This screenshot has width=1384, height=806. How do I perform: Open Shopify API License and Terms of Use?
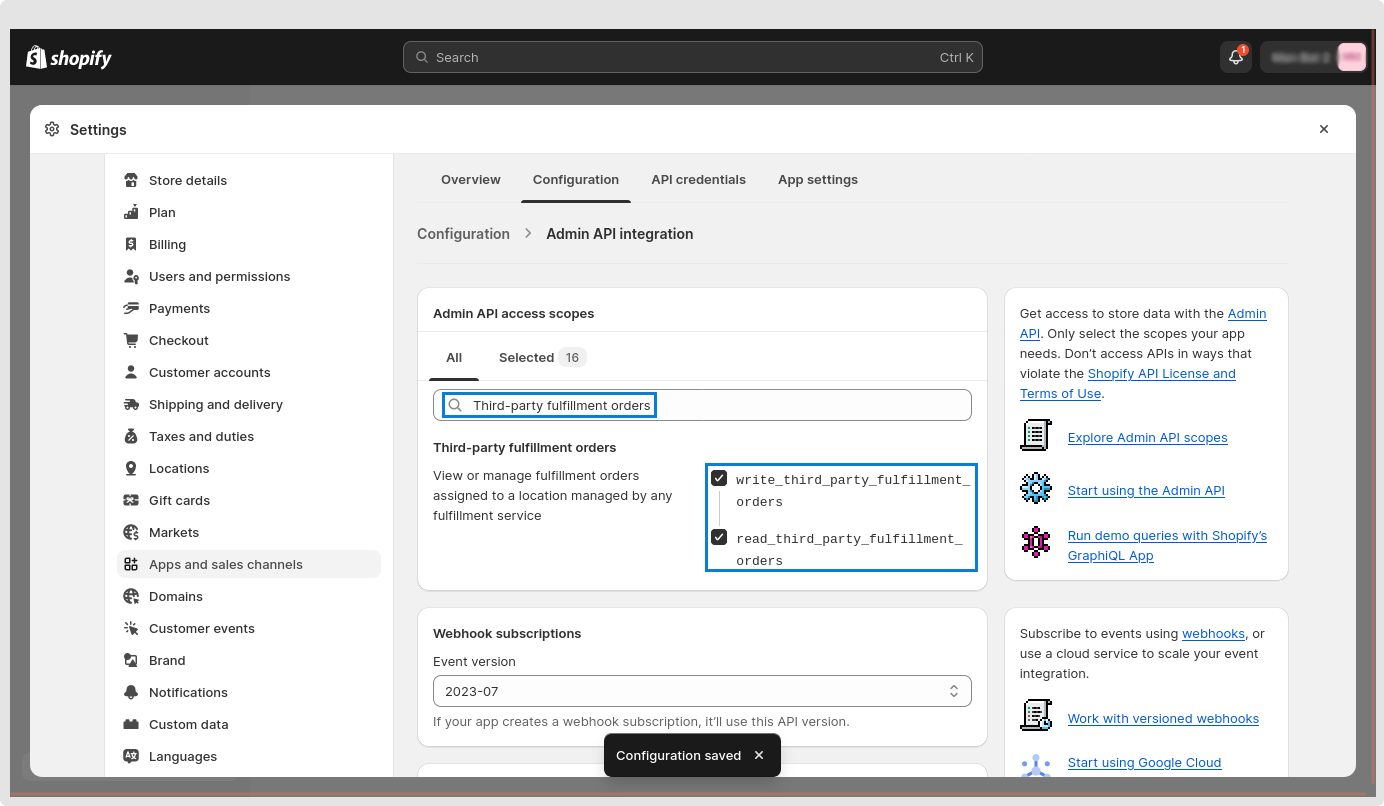(1161, 374)
